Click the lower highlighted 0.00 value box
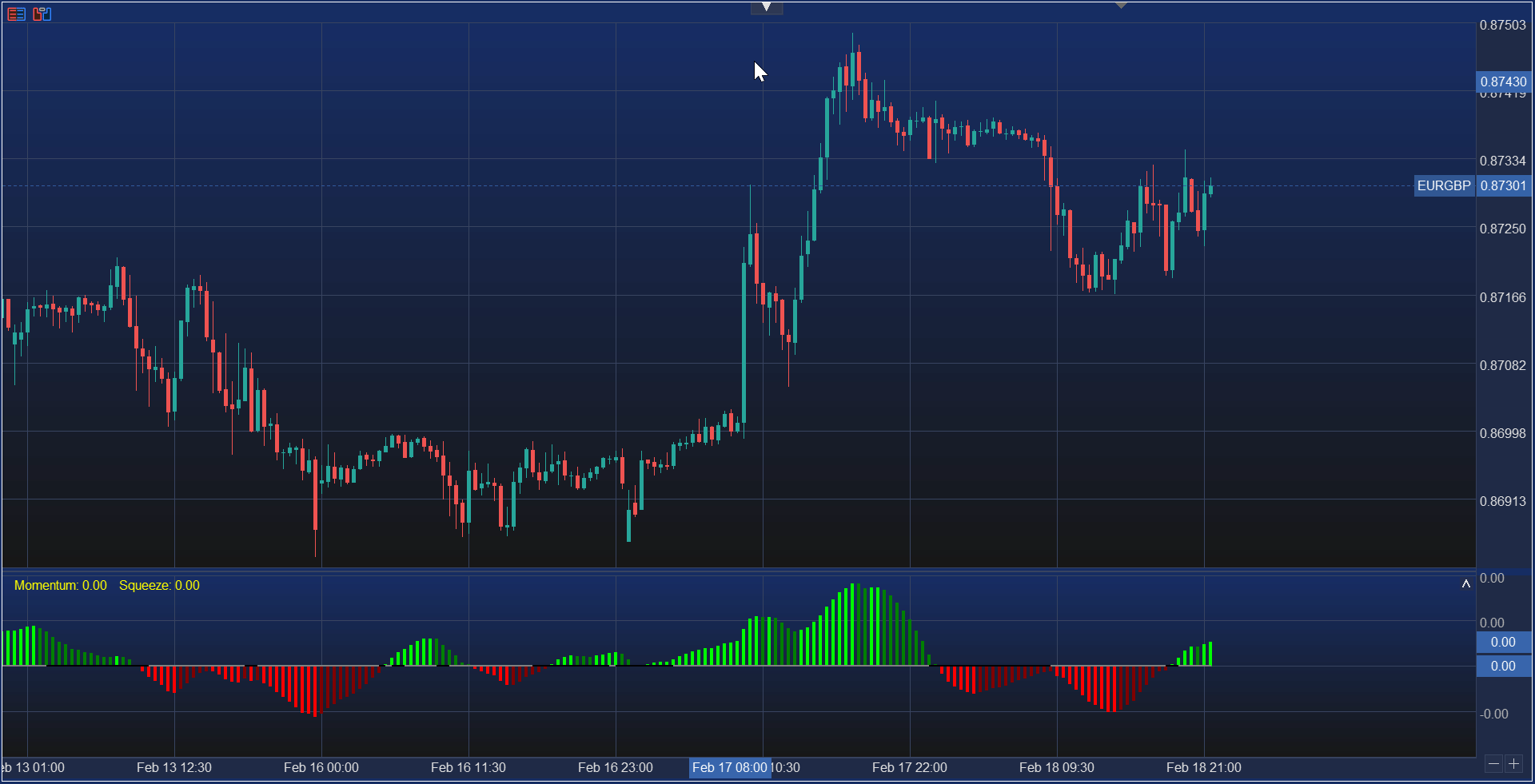The image size is (1535, 784). click(x=1502, y=666)
